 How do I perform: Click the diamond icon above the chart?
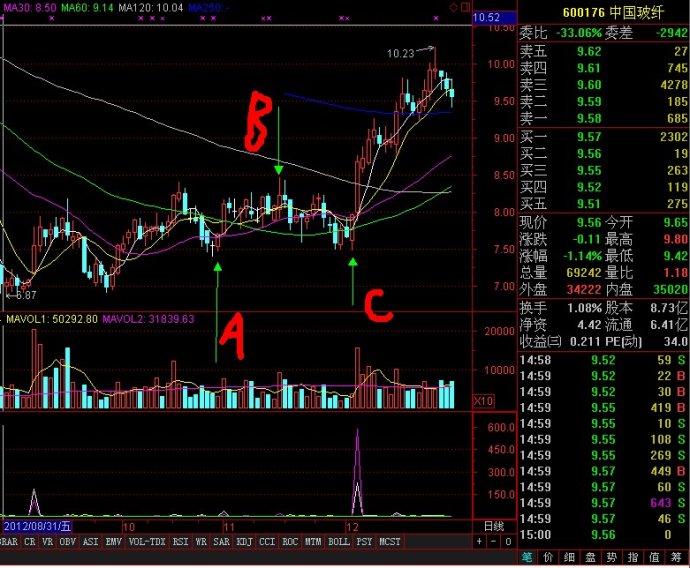(454, 7)
